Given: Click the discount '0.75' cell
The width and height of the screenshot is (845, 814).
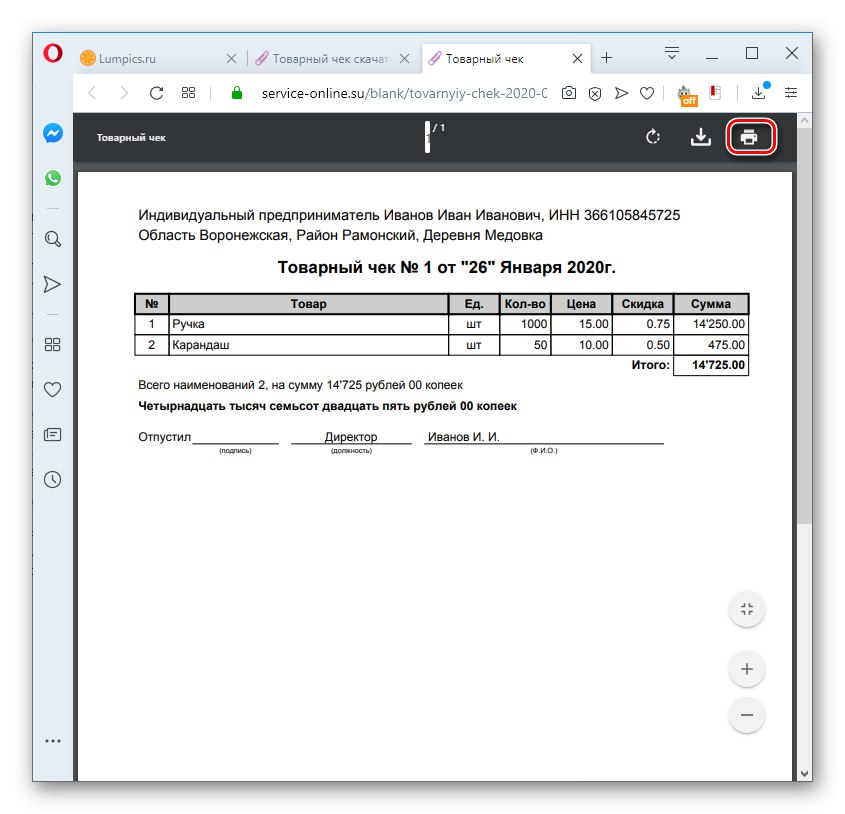Looking at the screenshot, I should point(642,324).
